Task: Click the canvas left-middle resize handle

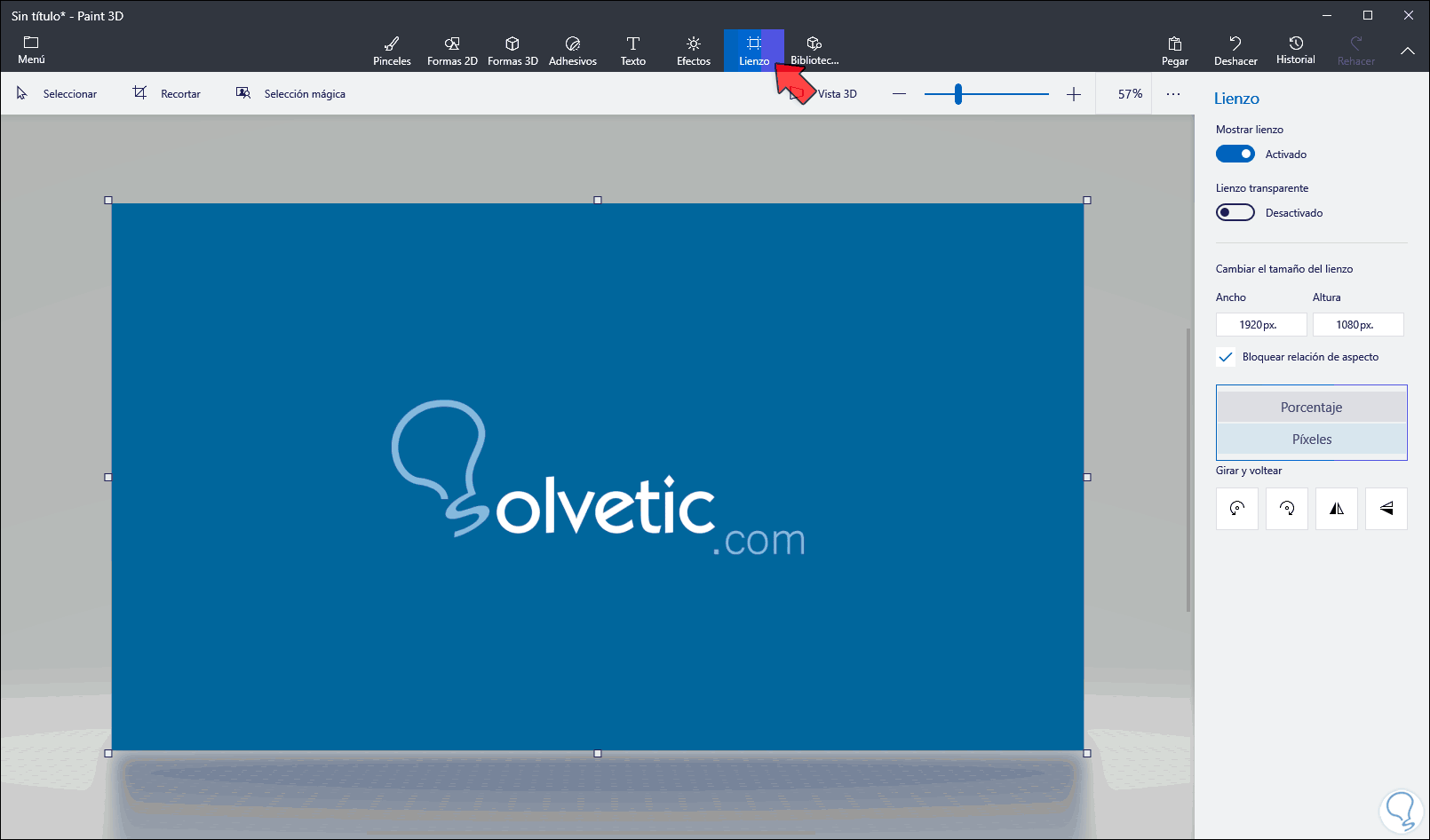Action: (108, 477)
